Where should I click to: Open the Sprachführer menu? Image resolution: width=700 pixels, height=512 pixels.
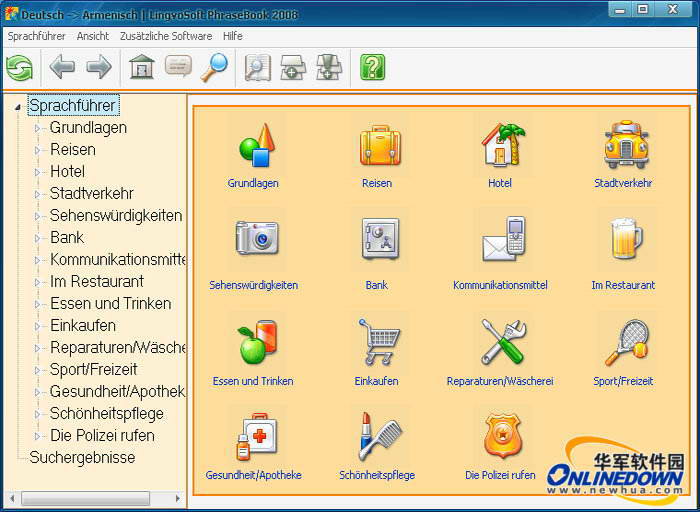37,36
